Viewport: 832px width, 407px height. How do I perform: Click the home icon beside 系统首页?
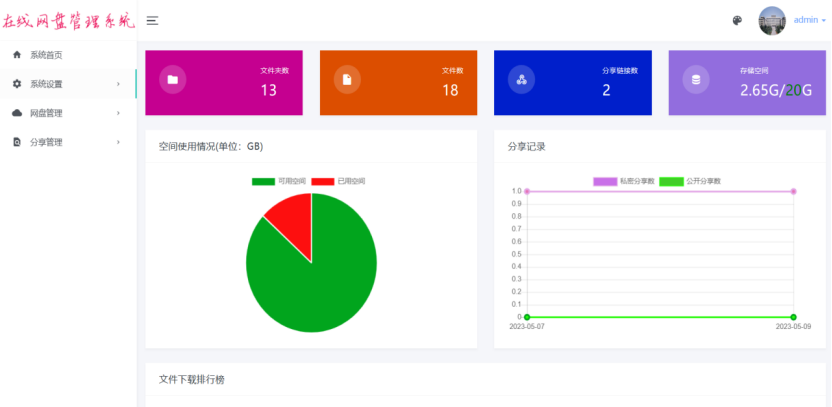pyautogui.click(x=17, y=55)
